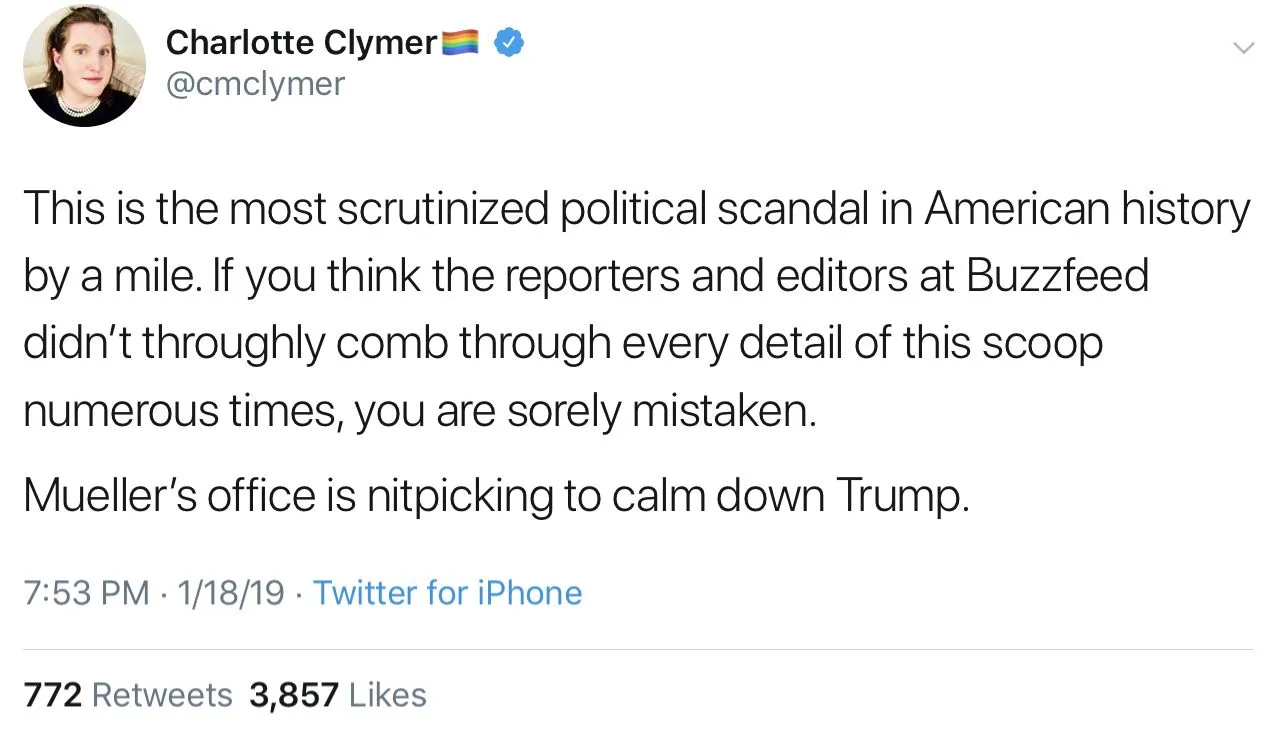Click the 1/18/19 tweet date
Screen dimensions: 1277x736
(x=229, y=593)
